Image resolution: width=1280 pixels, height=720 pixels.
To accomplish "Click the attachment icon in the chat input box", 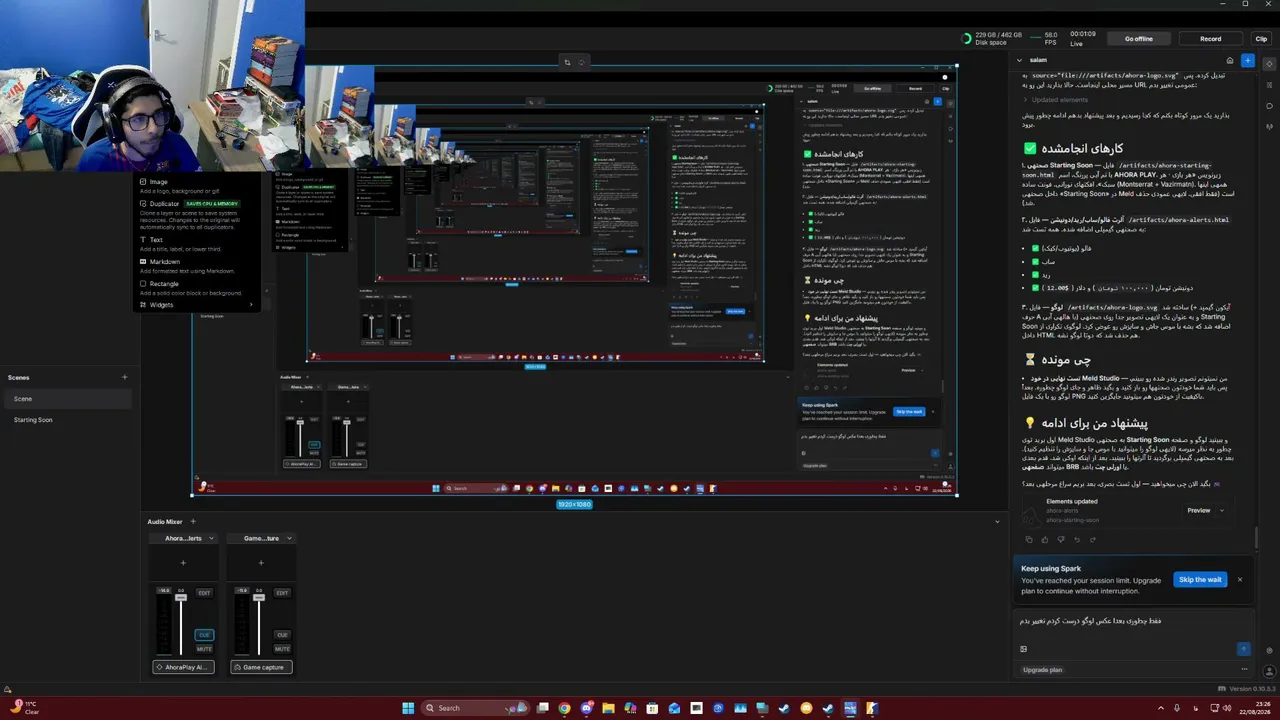I will (x=1023, y=649).
